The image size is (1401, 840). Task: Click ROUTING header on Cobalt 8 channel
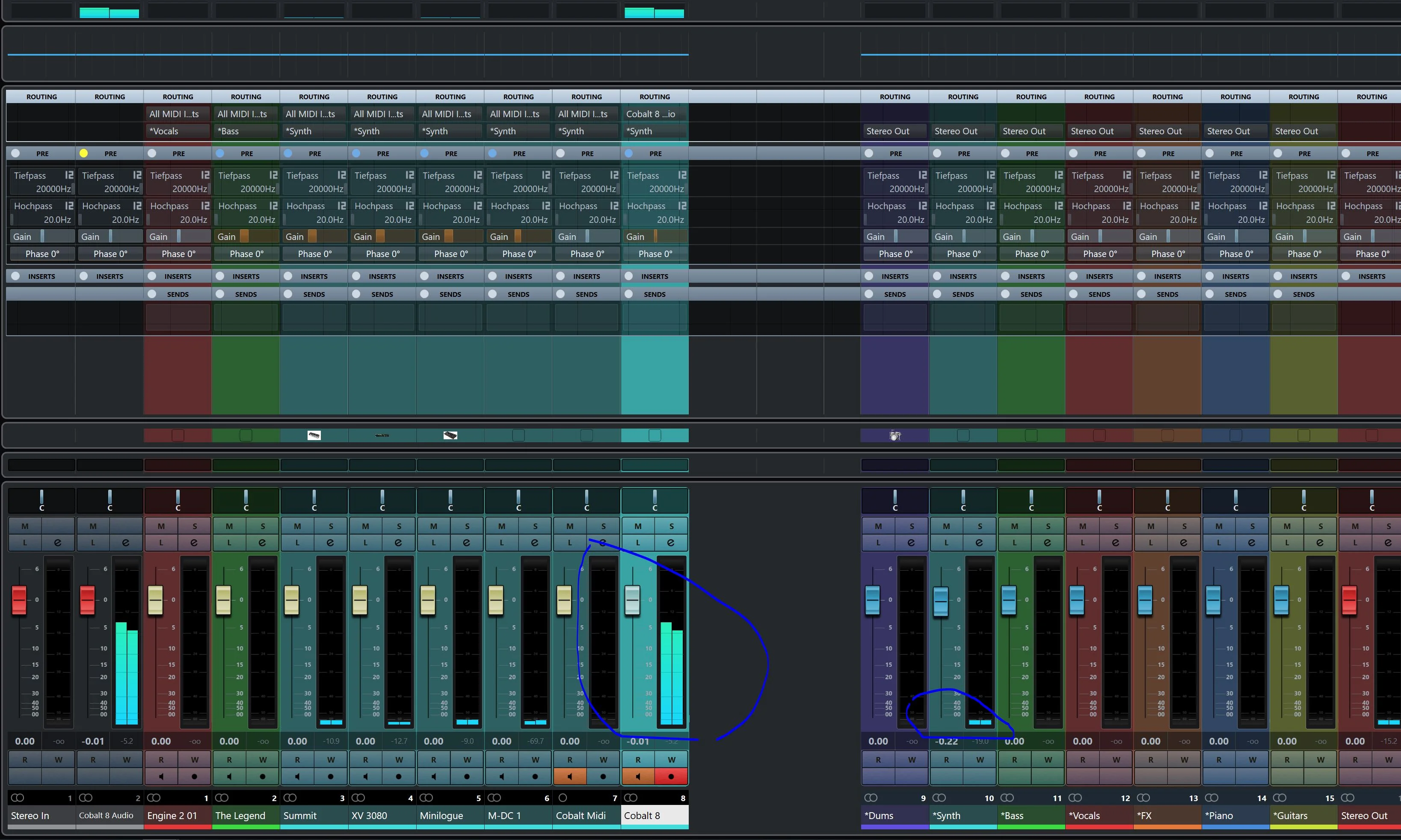pos(655,97)
